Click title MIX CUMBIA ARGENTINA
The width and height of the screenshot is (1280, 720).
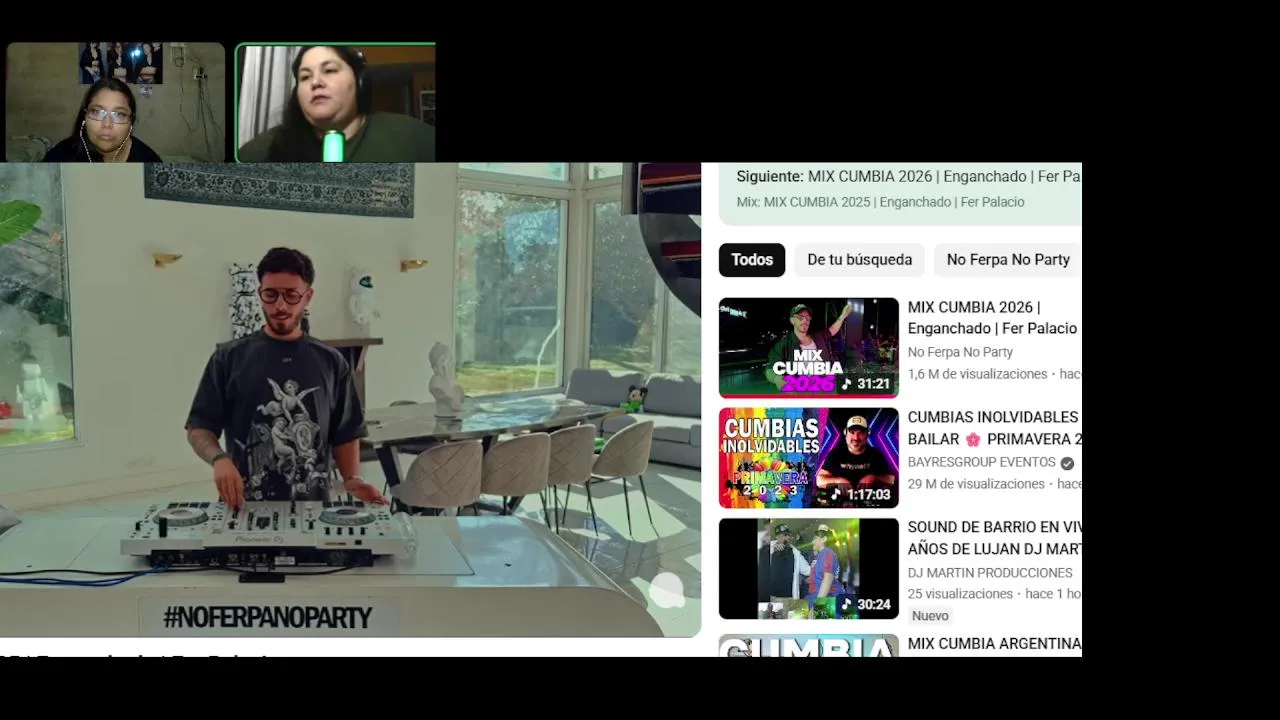tap(994, 644)
